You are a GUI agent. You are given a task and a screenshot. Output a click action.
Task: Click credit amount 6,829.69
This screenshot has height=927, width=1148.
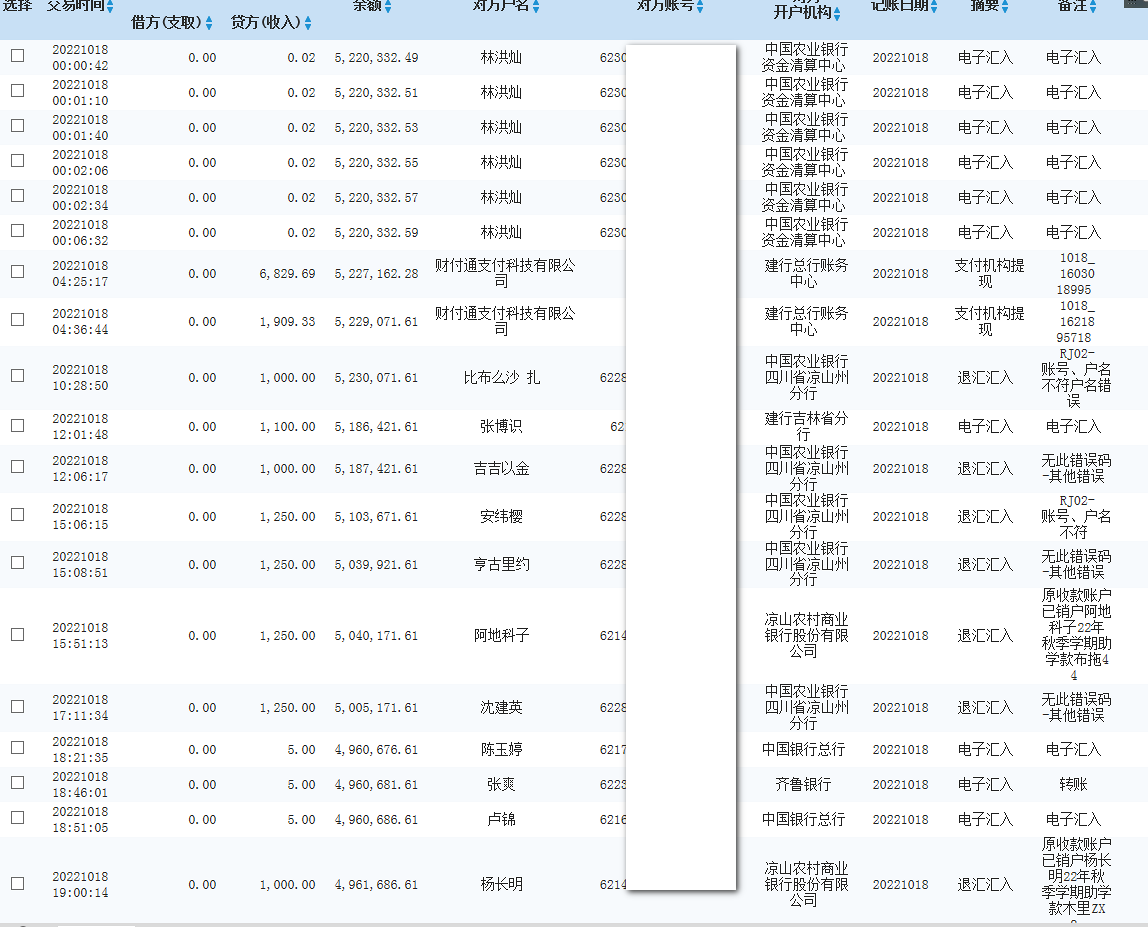pos(287,274)
